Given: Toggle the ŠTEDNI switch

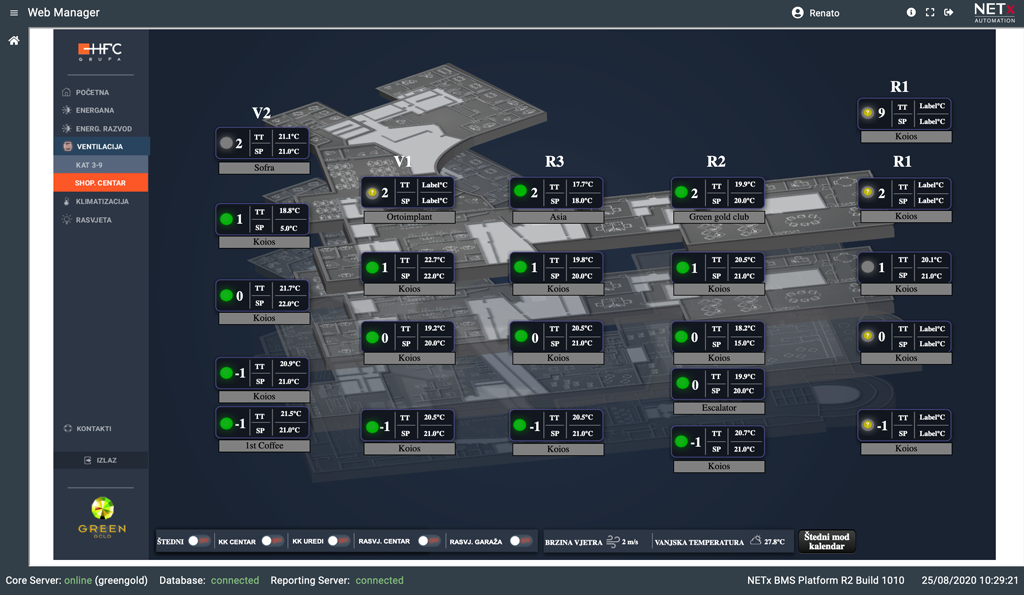Looking at the screenshot, I should 198,541.
